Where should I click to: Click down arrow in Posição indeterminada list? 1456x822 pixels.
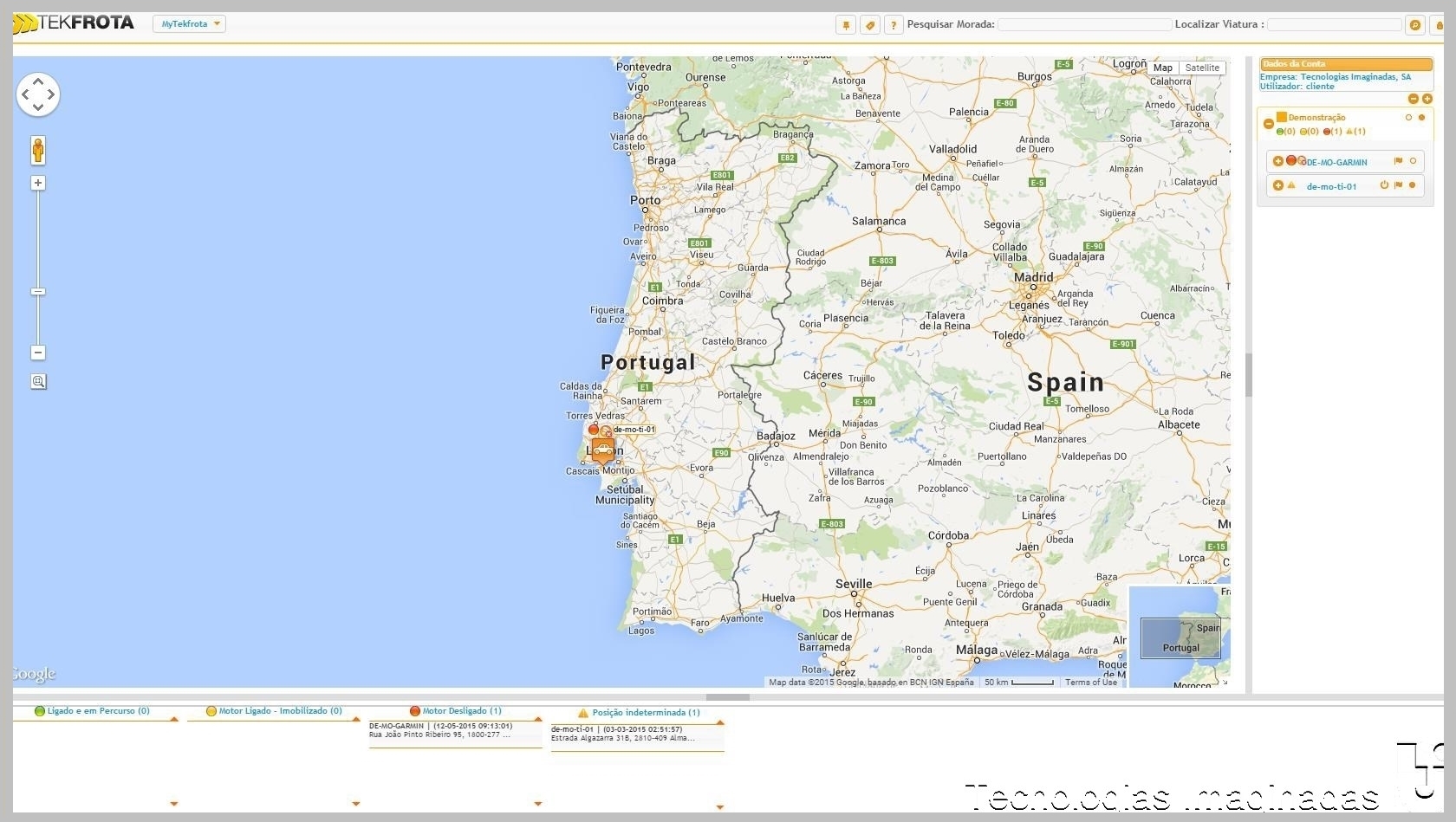720,807
